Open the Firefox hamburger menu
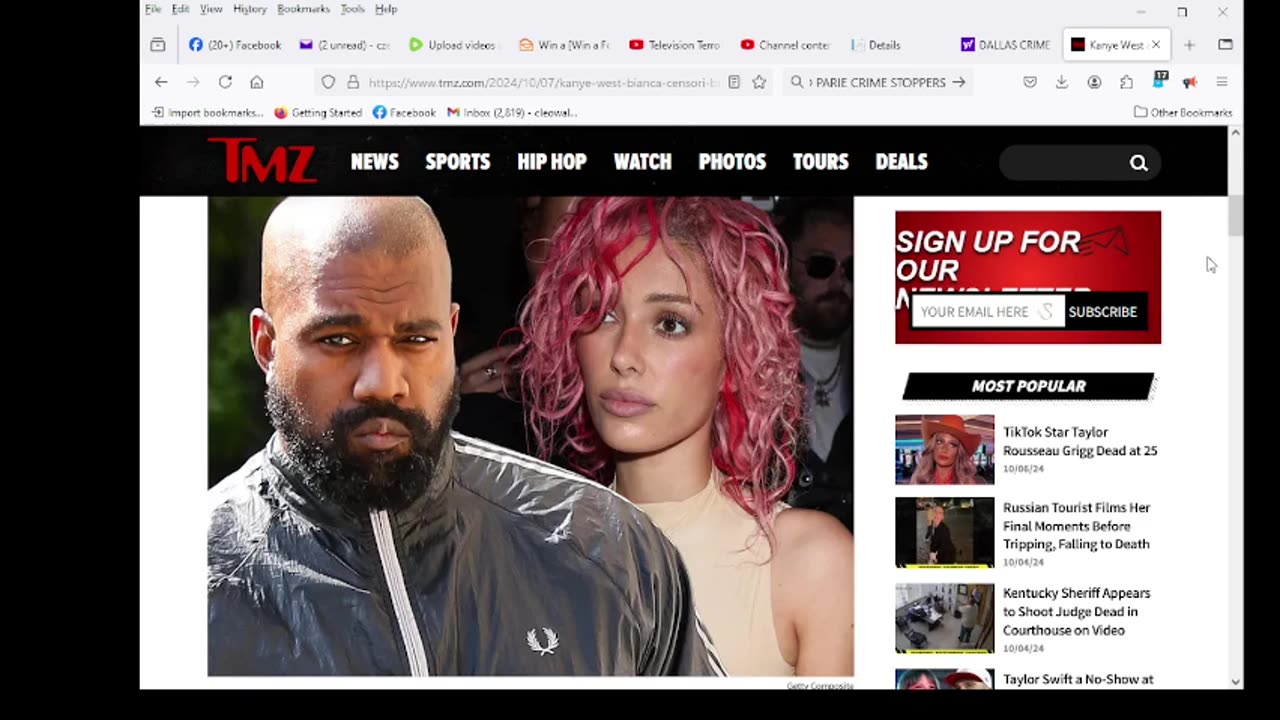The width and height of the screenshot is (1280, 720). pyautogui.click(x=1222, y=82)
